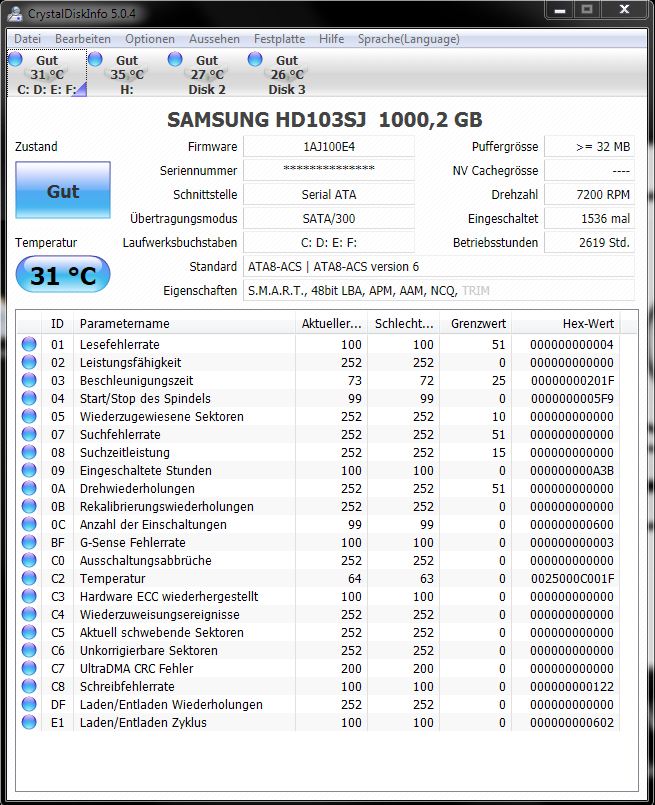Image resolution: width=655 pixels, height=805 pixels.
Task: Switch to Disk 2 tab
Action: click(x=207, y=74)
